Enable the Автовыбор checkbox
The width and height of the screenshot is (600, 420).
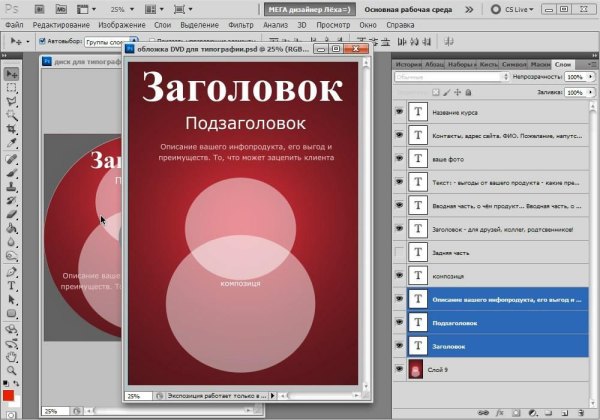point(41,42)
